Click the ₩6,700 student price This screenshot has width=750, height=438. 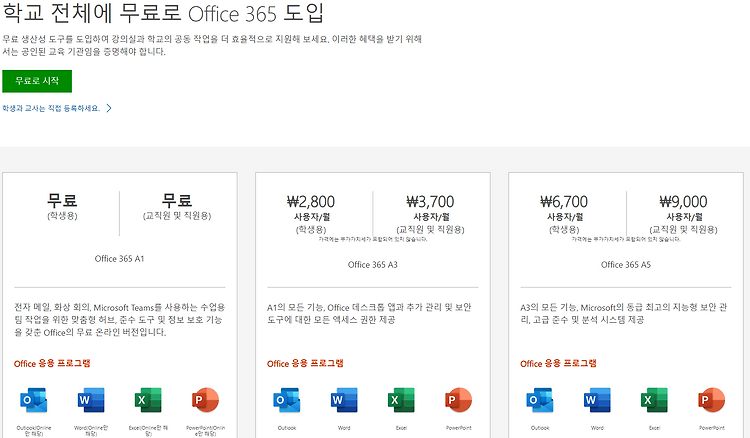[564, 201]
